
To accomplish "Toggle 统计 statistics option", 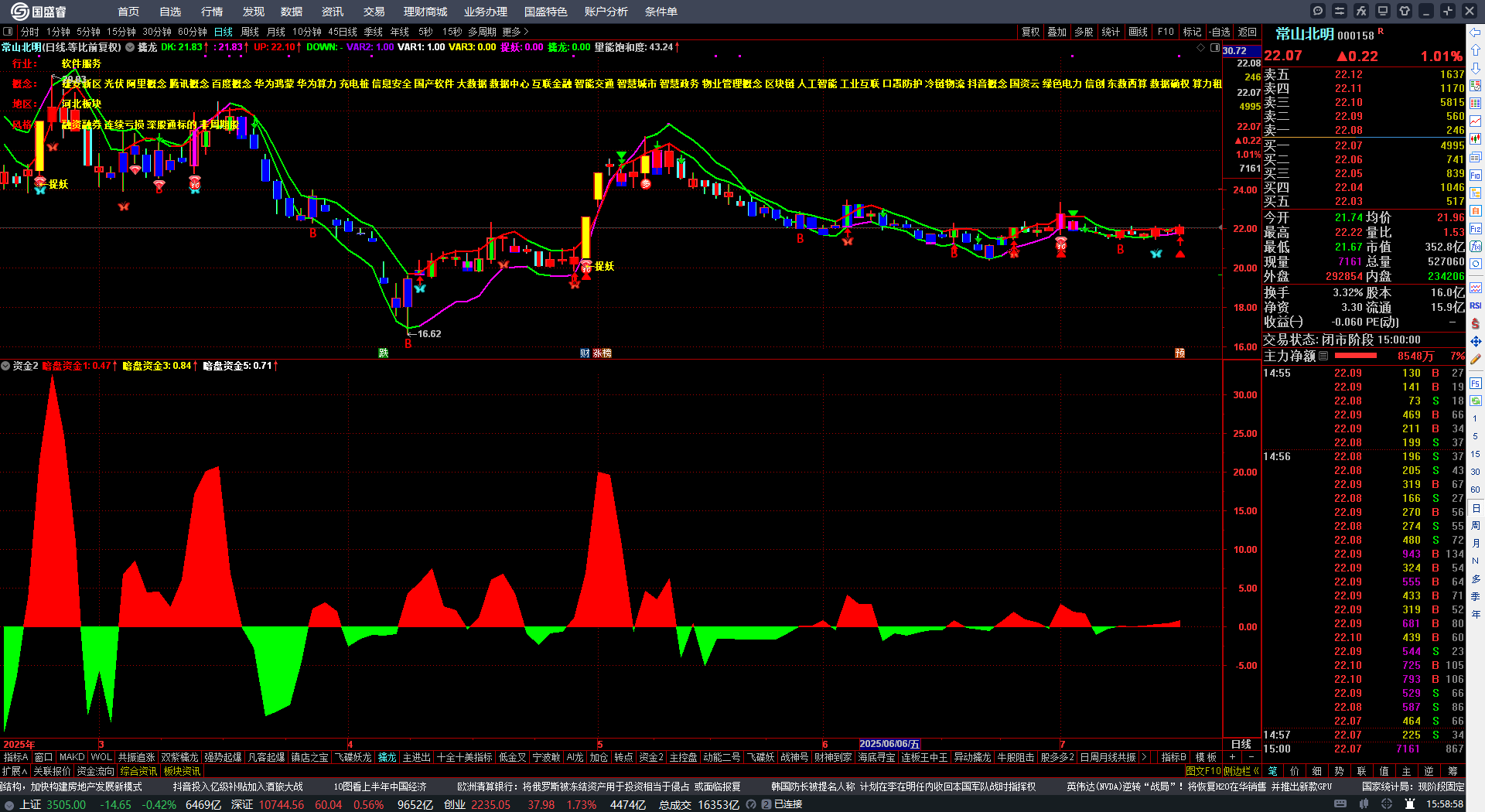I will (1111, 32).
